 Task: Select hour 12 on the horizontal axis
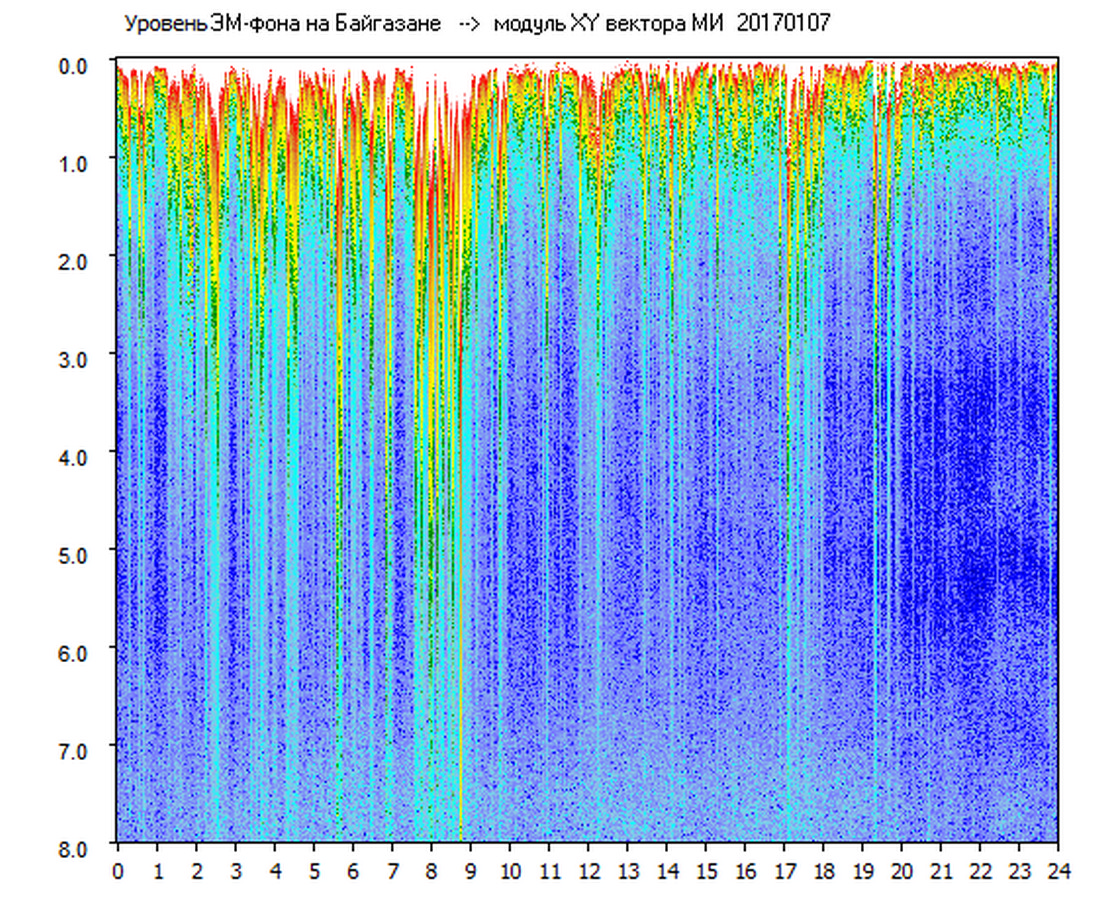pos(588,870)
